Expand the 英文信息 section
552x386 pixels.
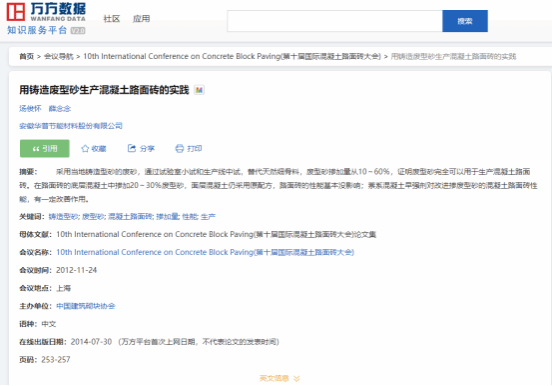[x=280, y=378]
